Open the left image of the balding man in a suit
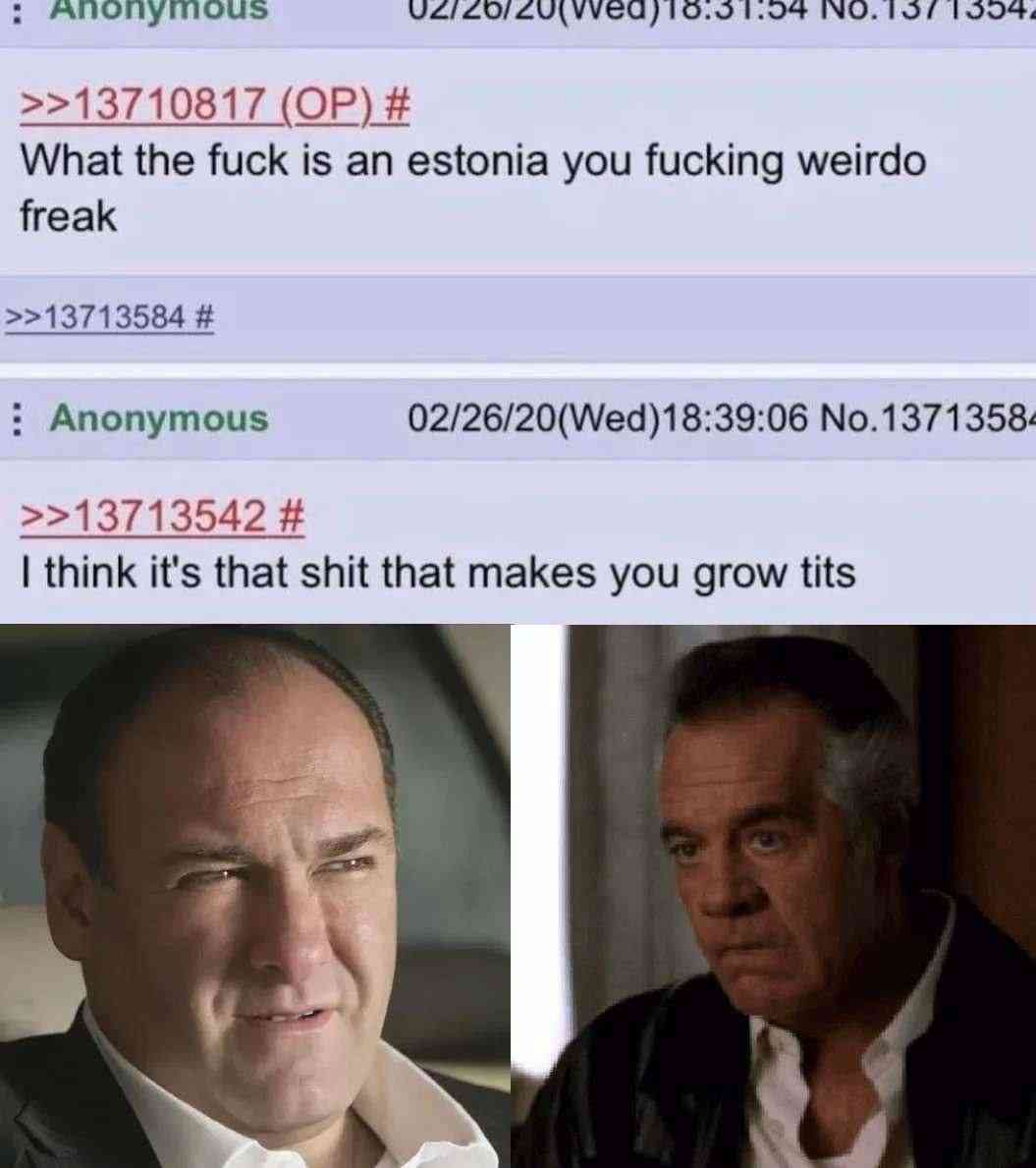This screenshot has width=1036, height=1168. click(x=254, y=896)
